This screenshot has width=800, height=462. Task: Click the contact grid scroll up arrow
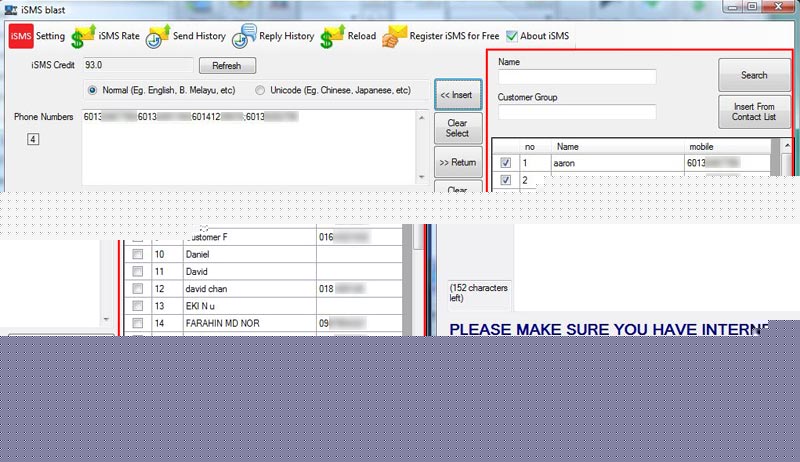tap(787, 146)
